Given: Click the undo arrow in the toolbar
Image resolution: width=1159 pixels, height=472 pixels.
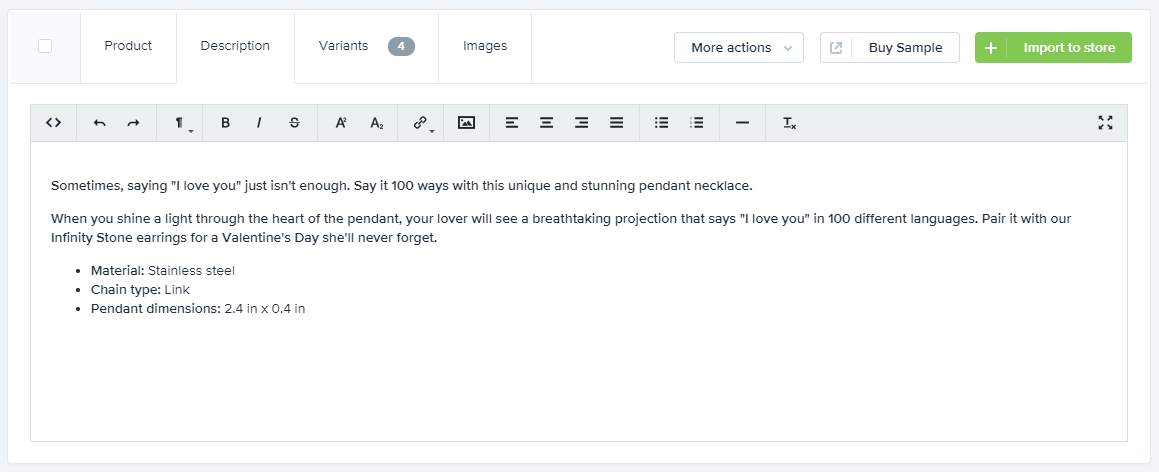Looking at the screenshot, I should [x=99, y=123].
